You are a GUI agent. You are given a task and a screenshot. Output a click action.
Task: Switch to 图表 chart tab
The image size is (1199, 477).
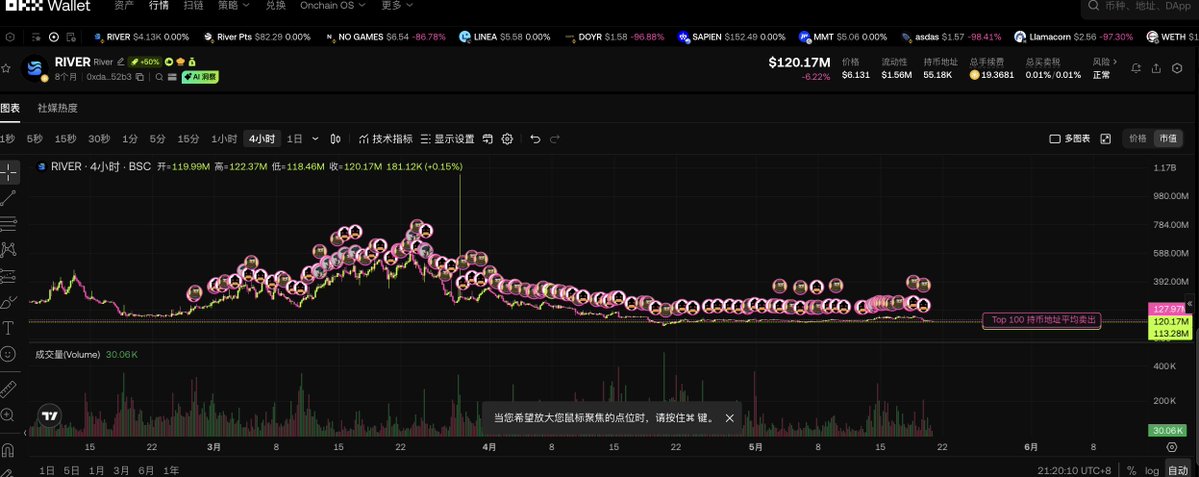coord(10,108)
